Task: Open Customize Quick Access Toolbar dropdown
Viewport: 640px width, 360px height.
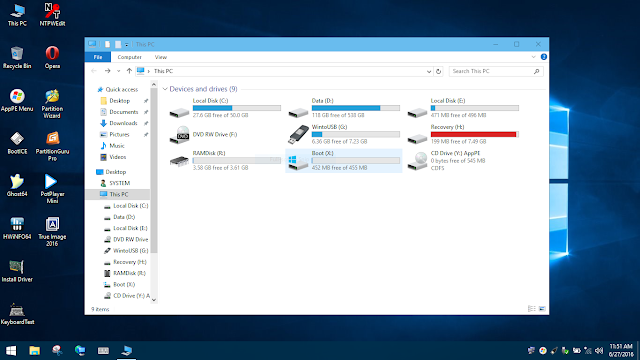Action: [x=127, y=44]
